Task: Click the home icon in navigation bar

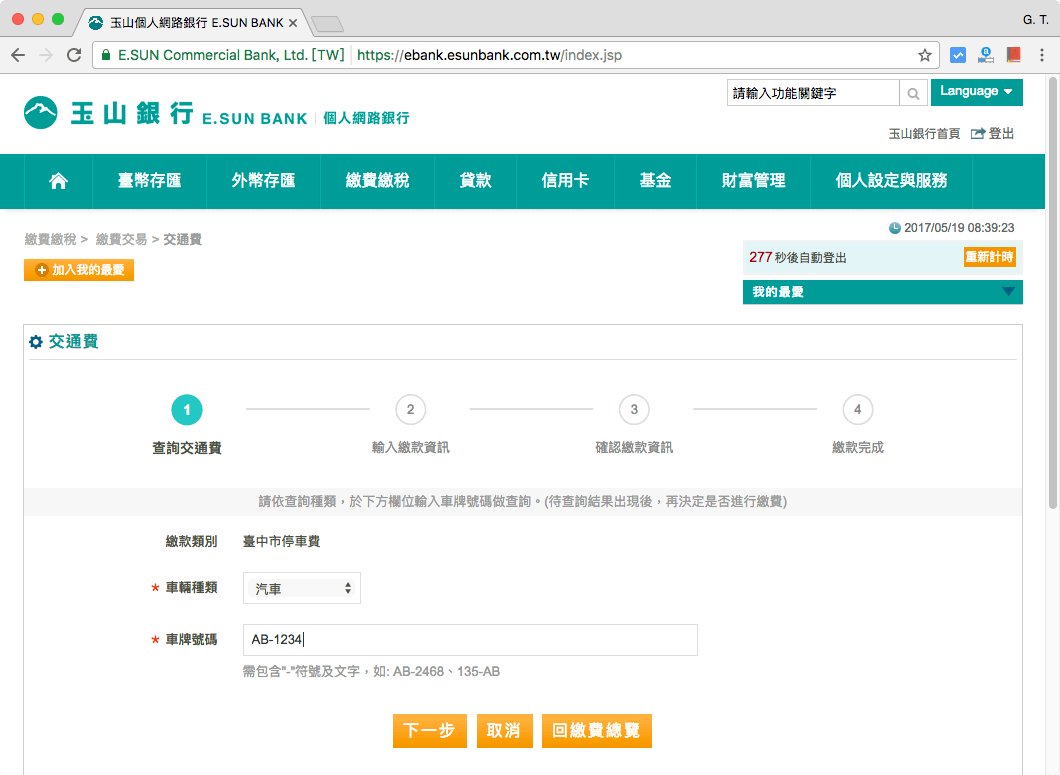Action: pyautogui.click(x=59, y=181)
